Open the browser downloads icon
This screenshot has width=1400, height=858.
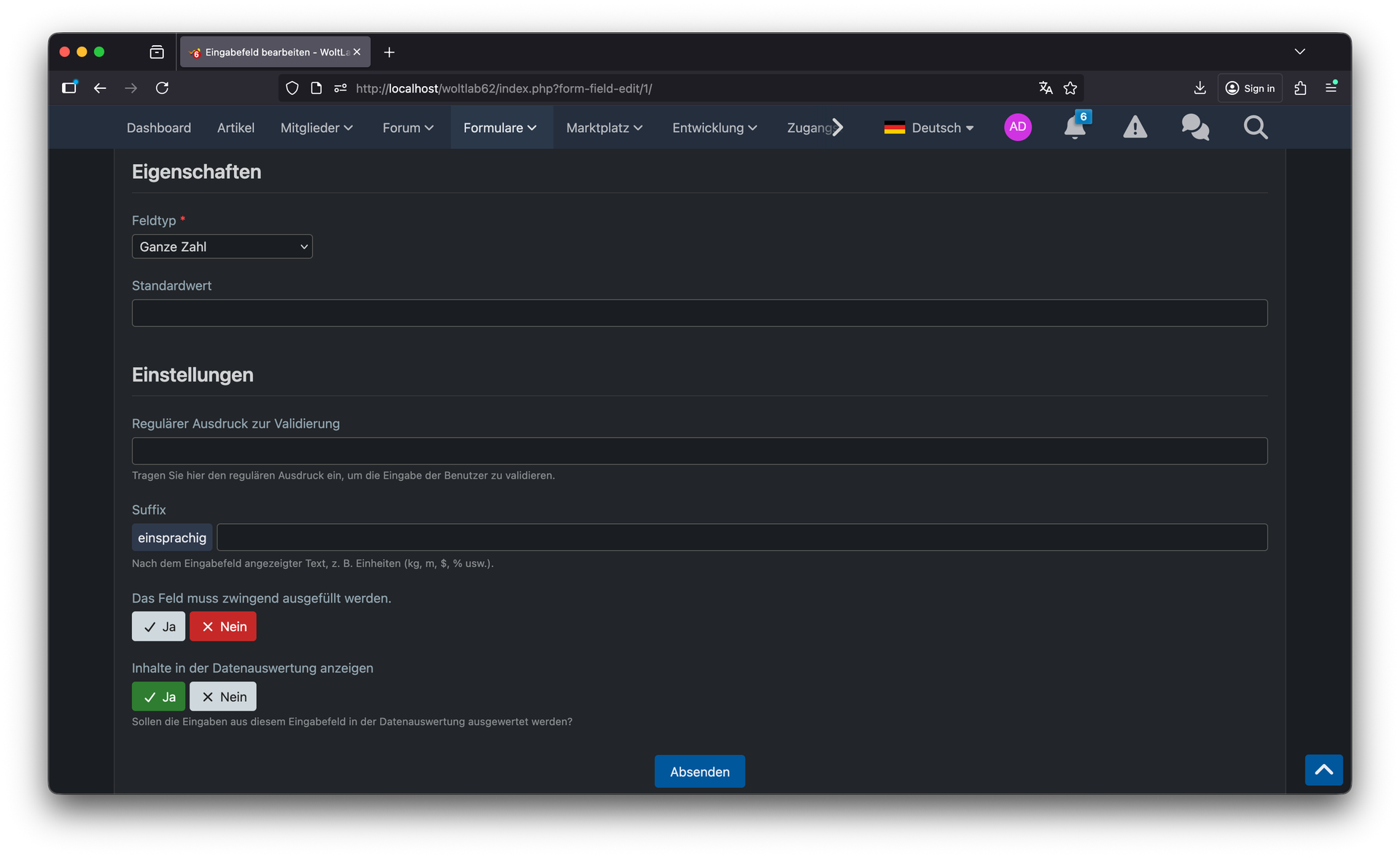coord(1199,88)
